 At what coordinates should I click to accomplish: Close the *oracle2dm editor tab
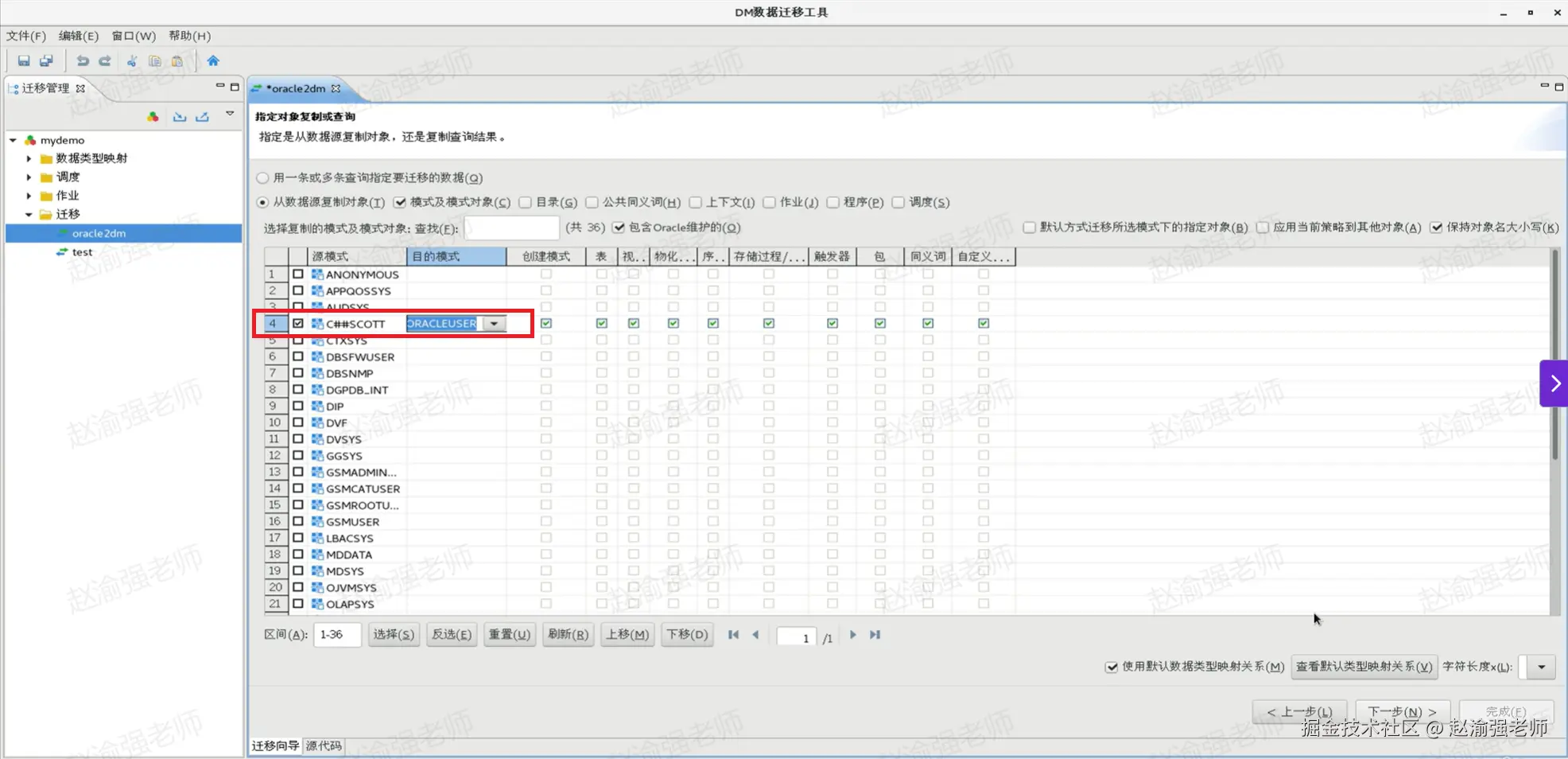(x=336, y=88)
